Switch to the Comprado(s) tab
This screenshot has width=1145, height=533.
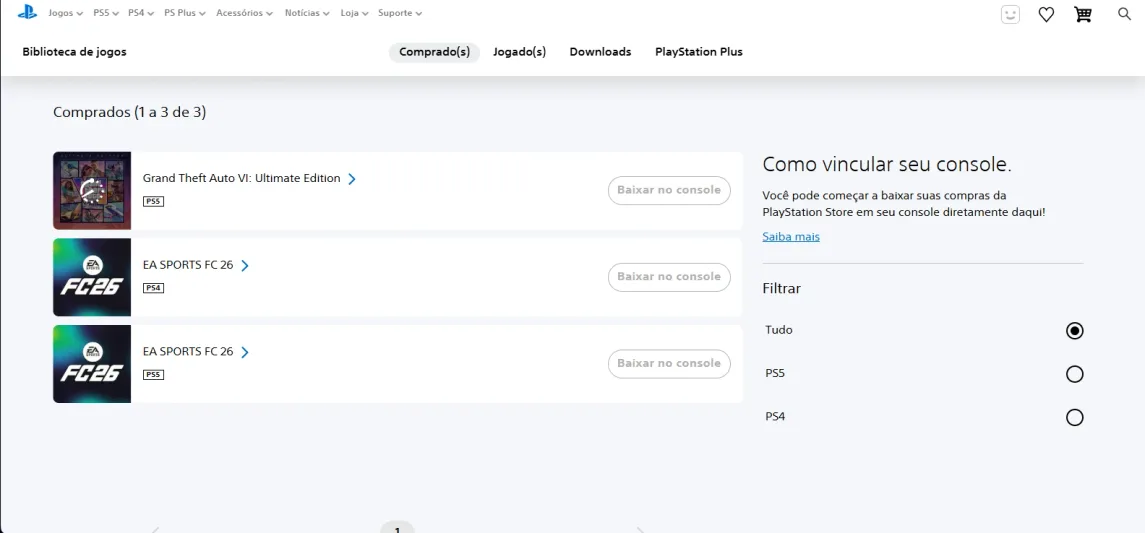tap(434, 52)
